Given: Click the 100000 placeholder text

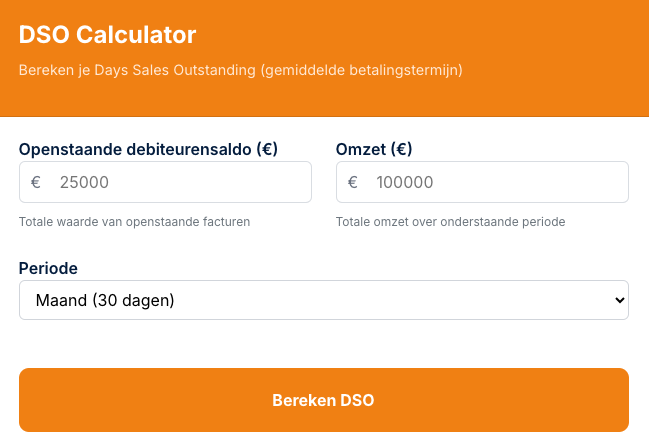Looking at the screenshot, I should (x=405, y=182).
